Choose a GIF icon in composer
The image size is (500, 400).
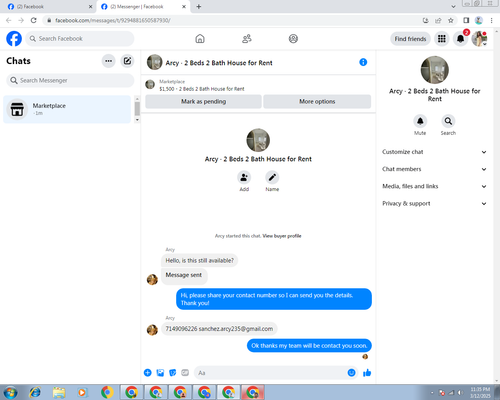pos(185,373)
